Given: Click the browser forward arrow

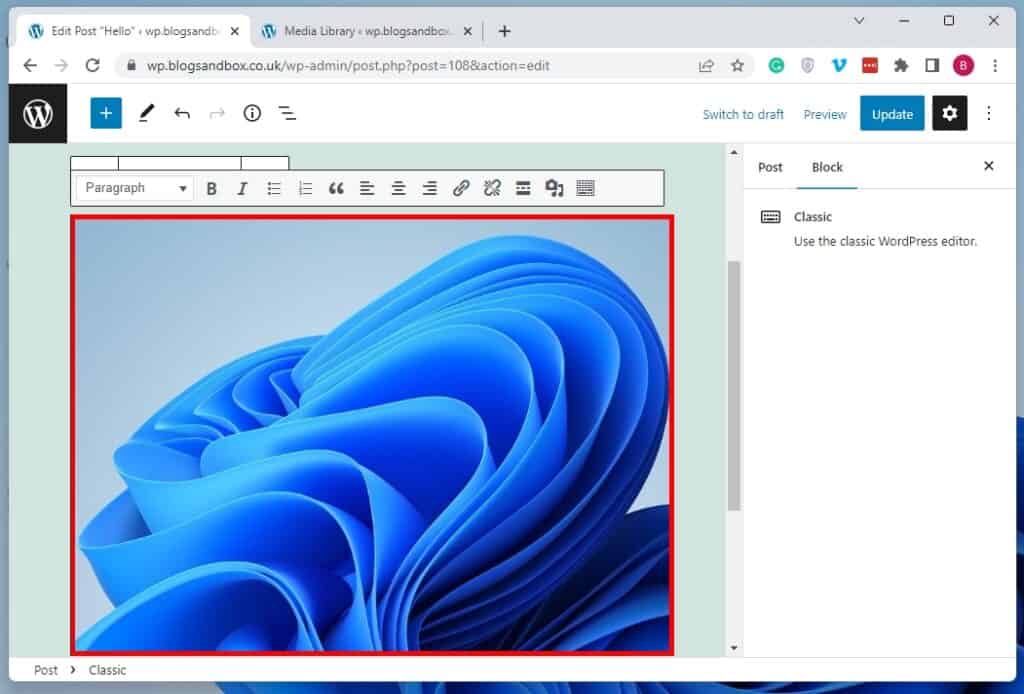Looking at the screenshot, I should [61, 65].
